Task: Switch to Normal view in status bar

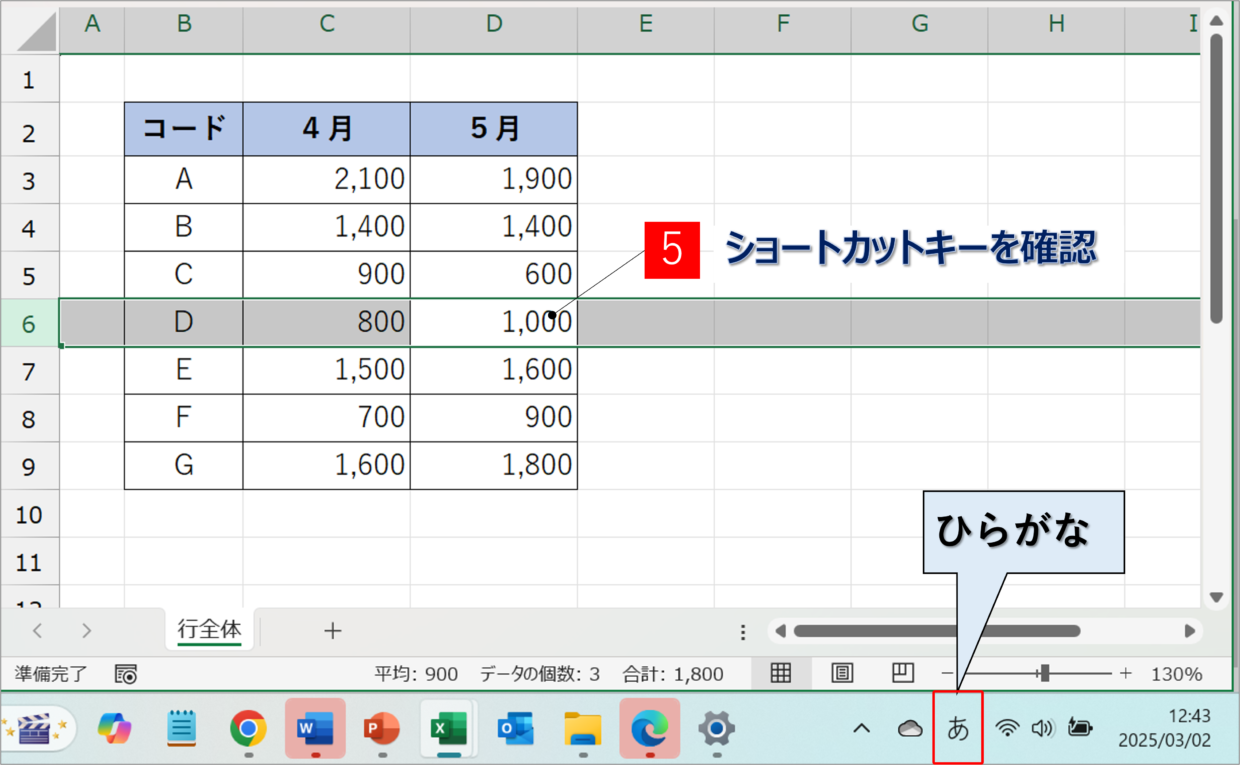Action: [781, 673]
